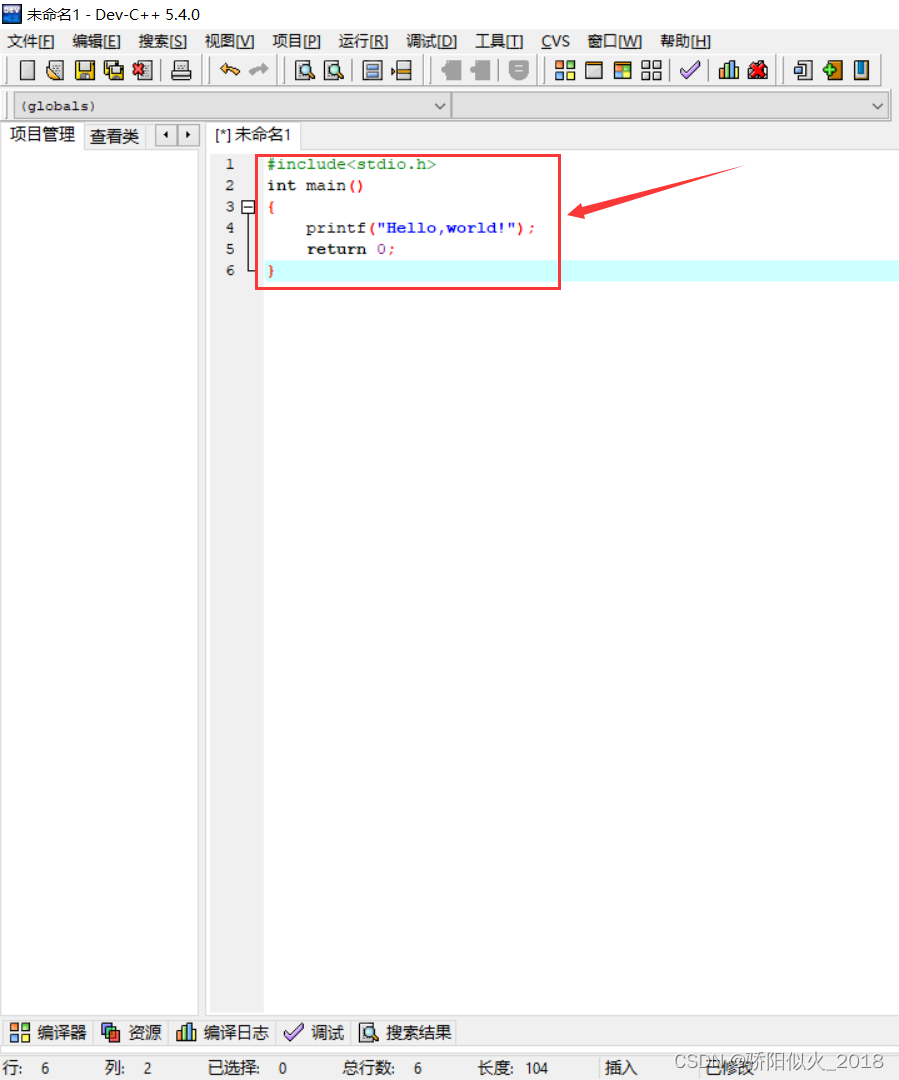
Task: Open the 编译日志 bottom panel tab
Action: (222, 1032)
